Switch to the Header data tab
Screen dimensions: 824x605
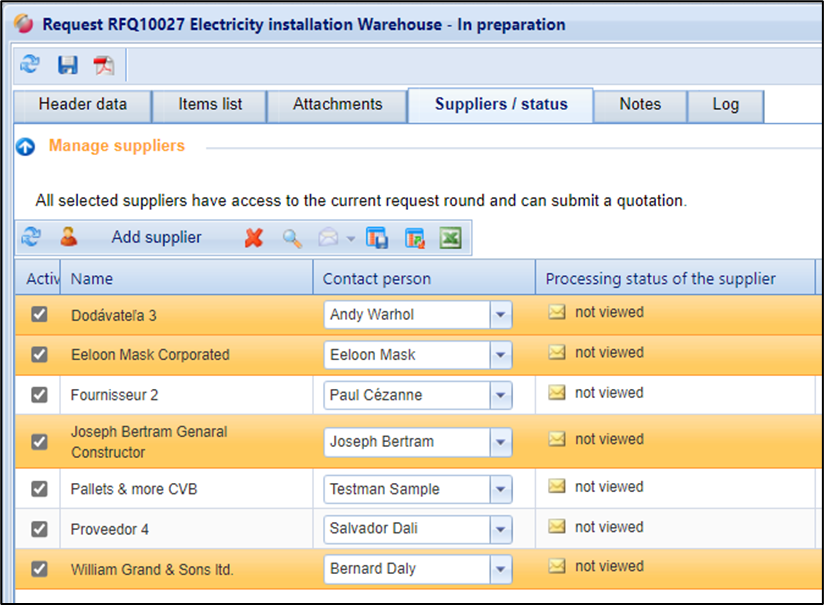point(82,105)
